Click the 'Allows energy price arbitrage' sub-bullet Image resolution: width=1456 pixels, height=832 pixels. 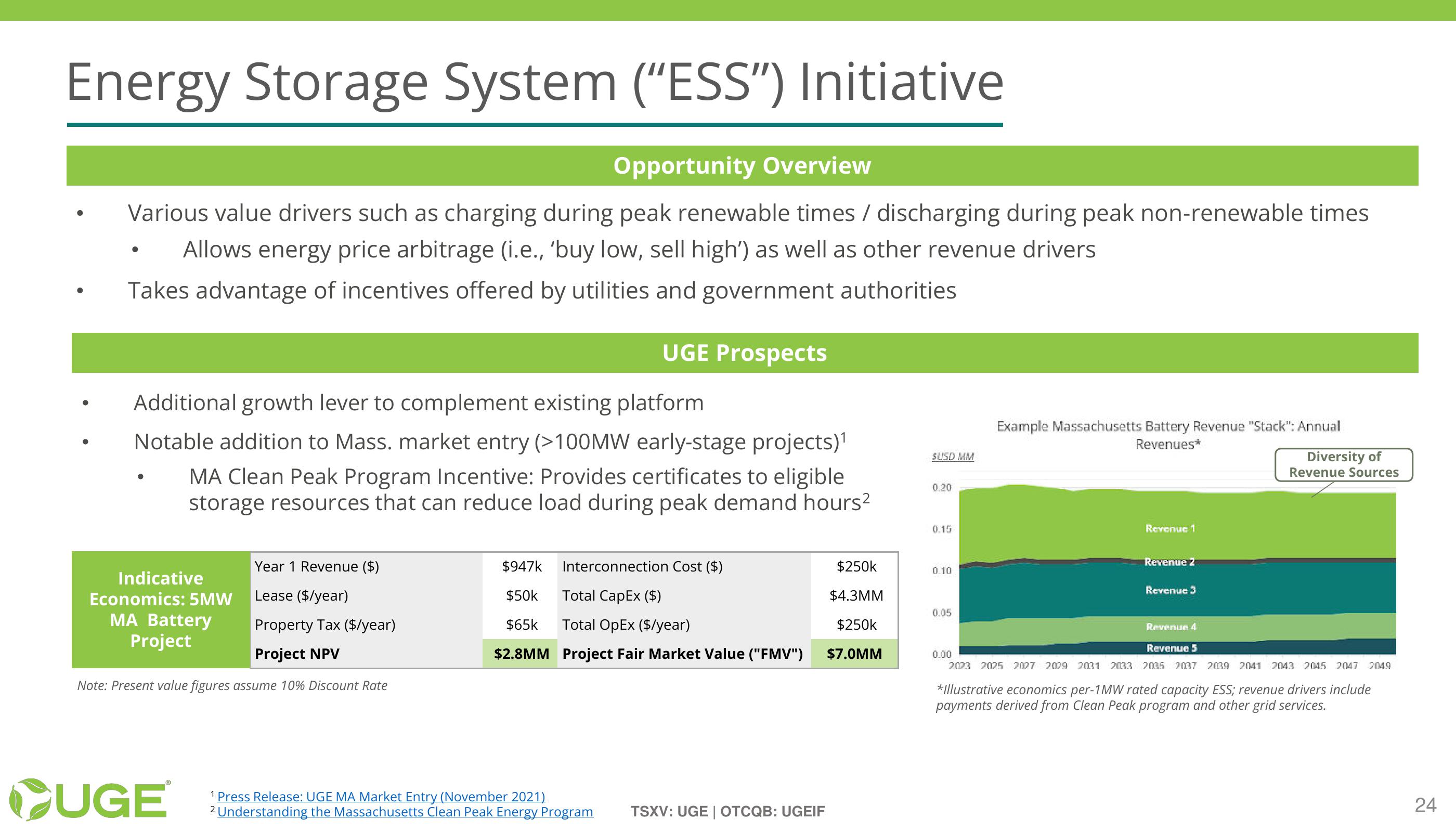(639, 250)
